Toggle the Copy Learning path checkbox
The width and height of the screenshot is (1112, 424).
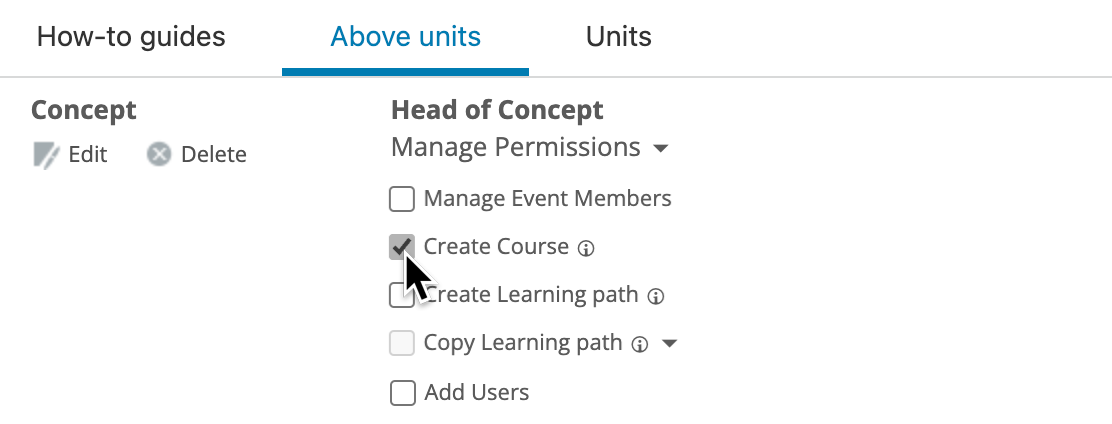coord(402,343)
